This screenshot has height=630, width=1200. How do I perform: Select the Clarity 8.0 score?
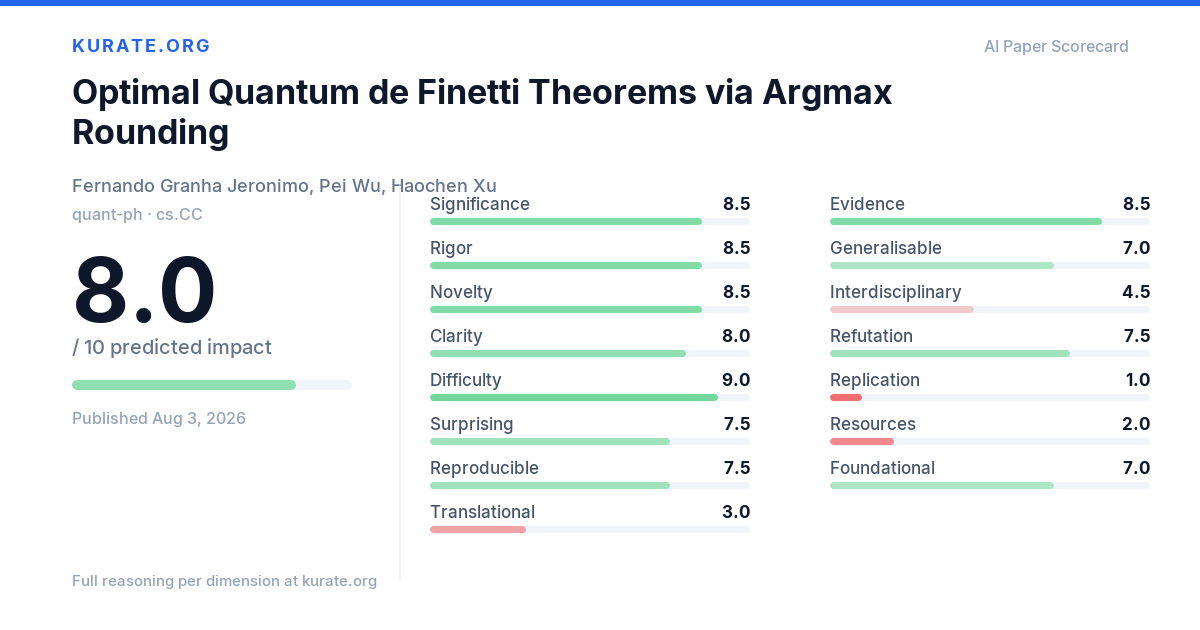click(736, 336)
